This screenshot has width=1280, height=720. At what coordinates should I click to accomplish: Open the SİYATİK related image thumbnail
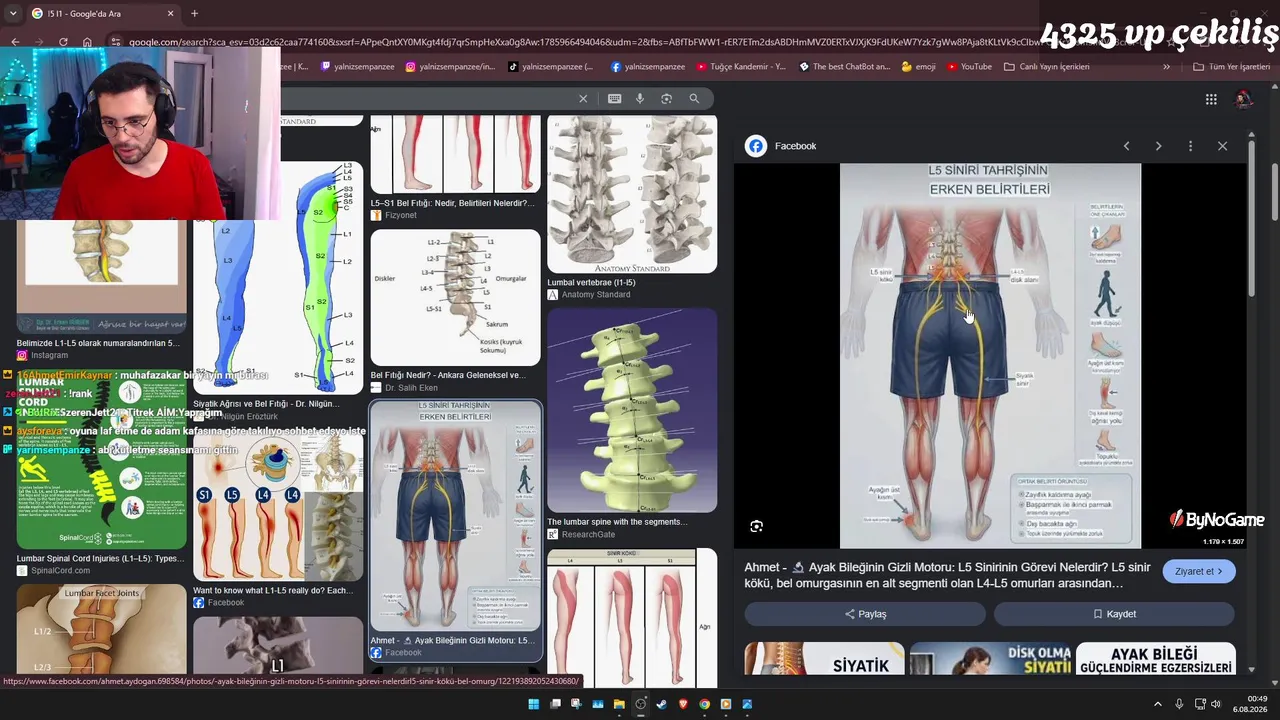[823, 658]
